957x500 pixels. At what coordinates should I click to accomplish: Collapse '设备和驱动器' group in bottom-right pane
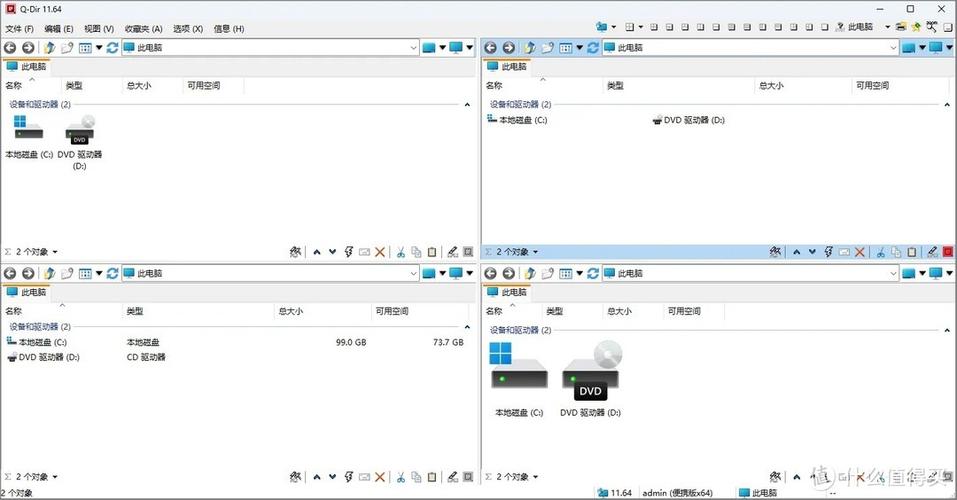click(x=947, y=330)
